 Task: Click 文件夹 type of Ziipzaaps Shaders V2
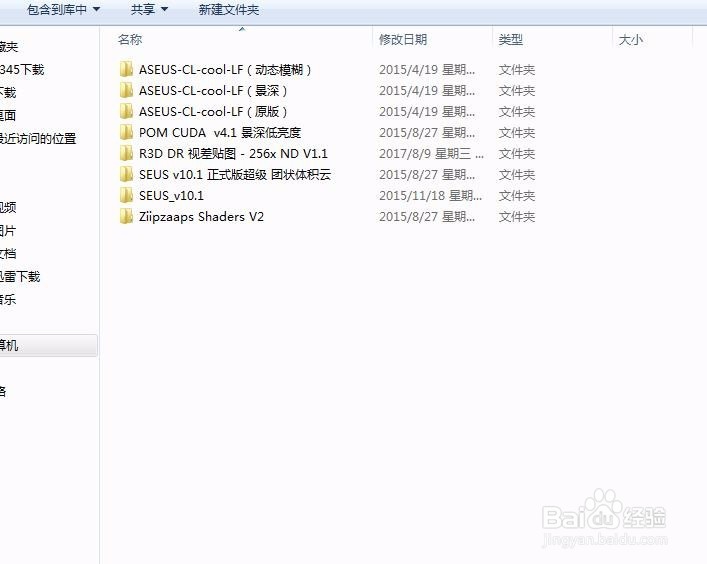[x=517, y=217]
